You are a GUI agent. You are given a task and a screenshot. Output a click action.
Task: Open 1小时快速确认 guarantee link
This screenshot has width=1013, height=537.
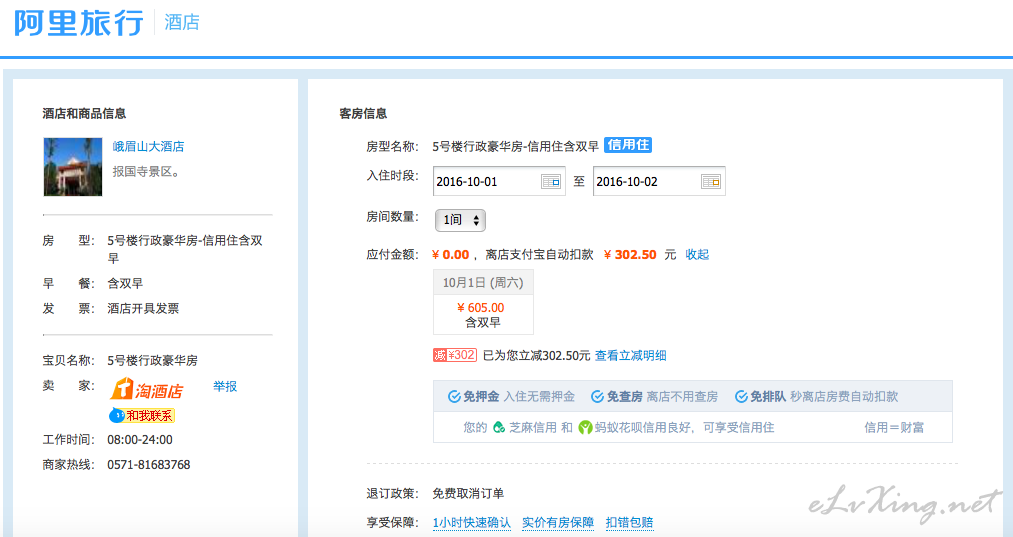click(x=472, y=522)
